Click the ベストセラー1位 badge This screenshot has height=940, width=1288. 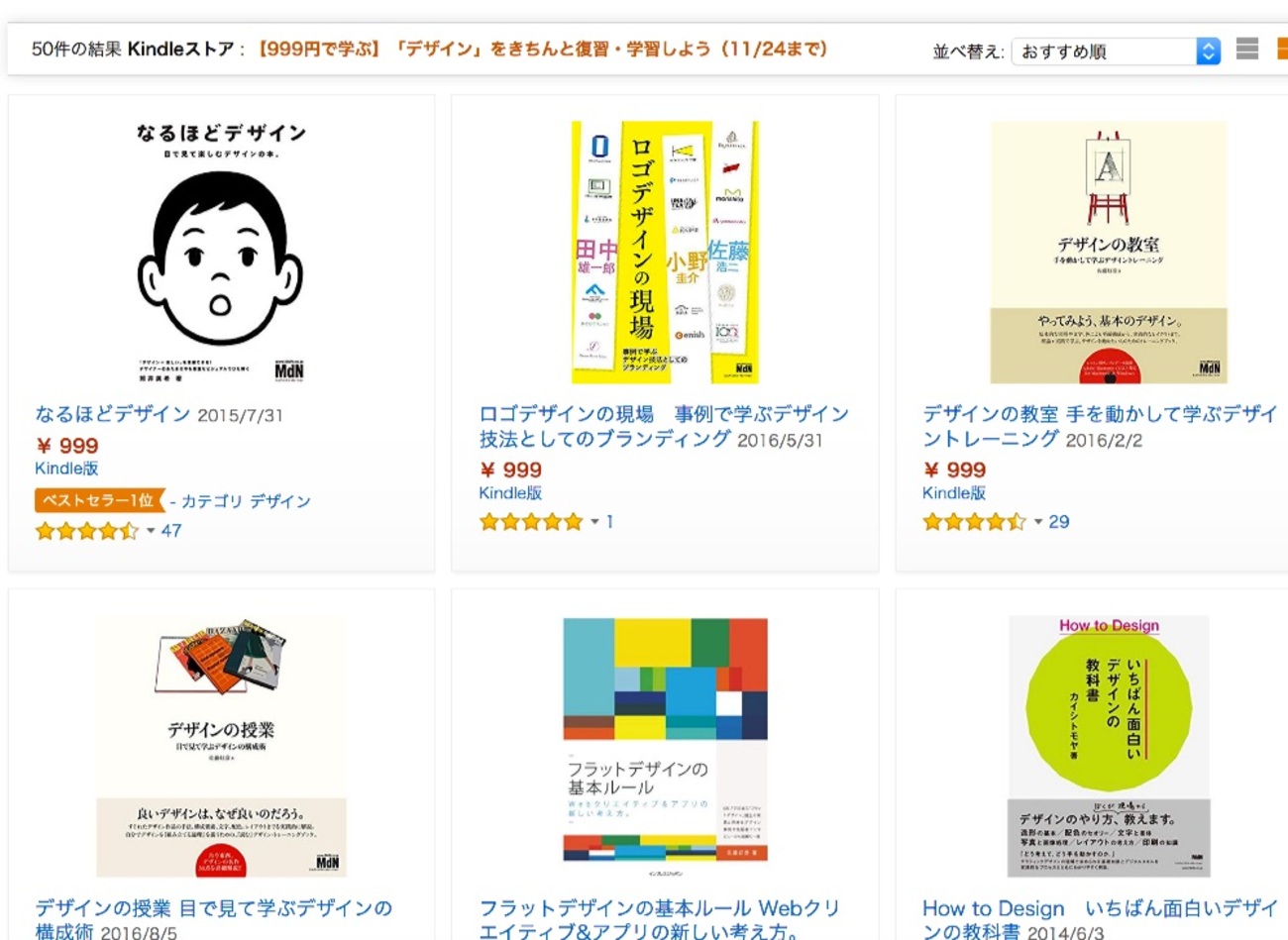point(98,500)
